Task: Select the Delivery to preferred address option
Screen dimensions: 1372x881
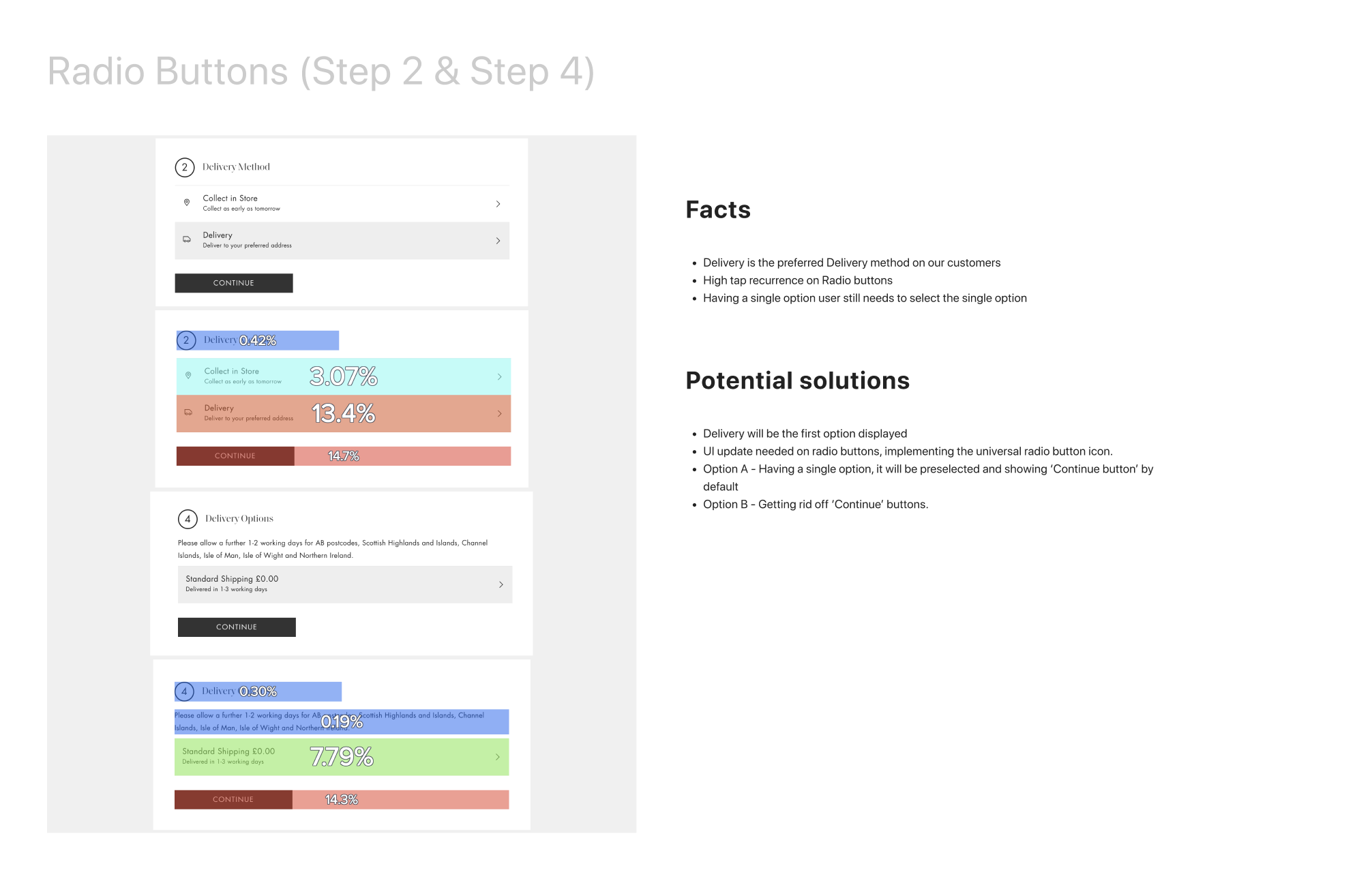Action: [342, 241]
